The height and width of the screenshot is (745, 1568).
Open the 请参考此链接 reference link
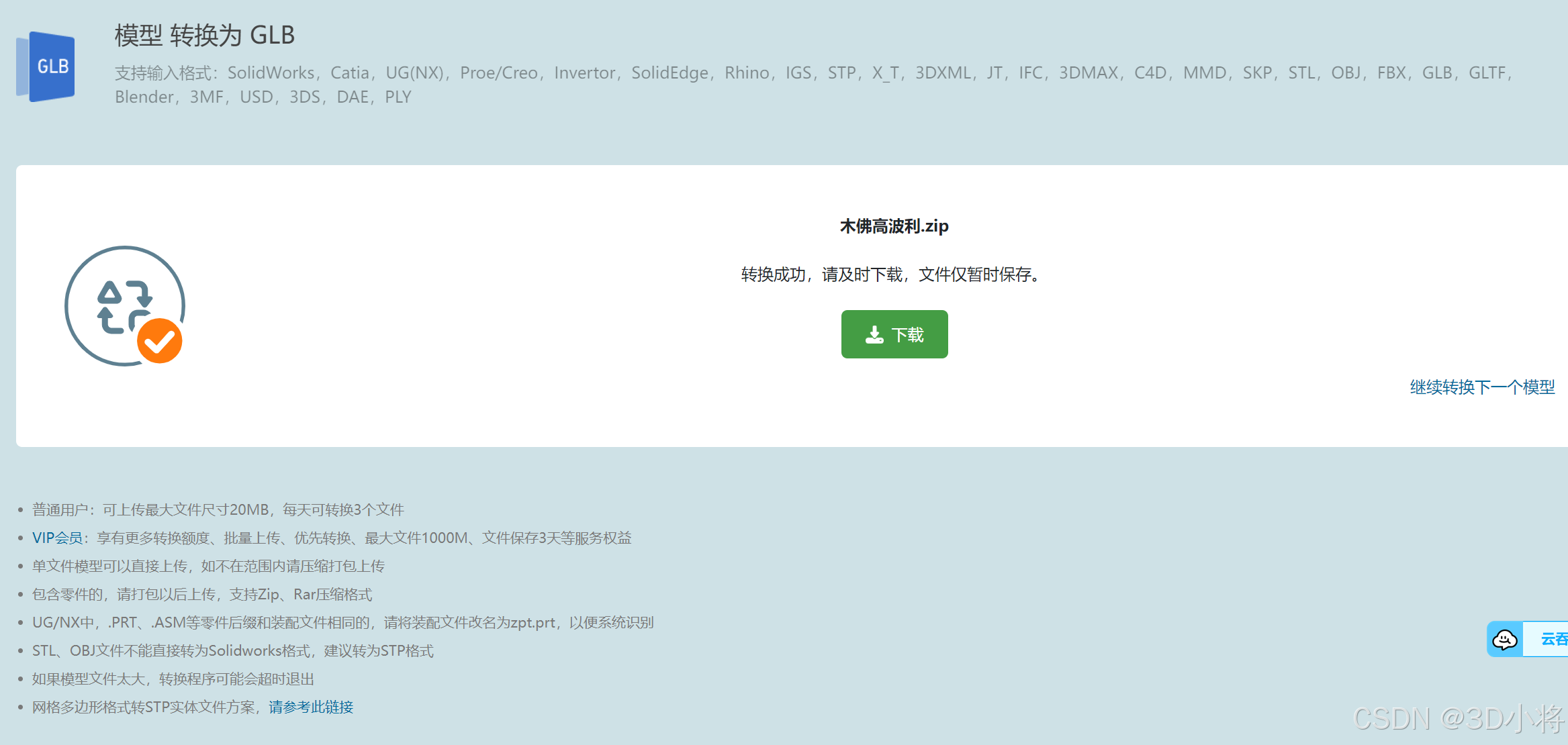311,707
